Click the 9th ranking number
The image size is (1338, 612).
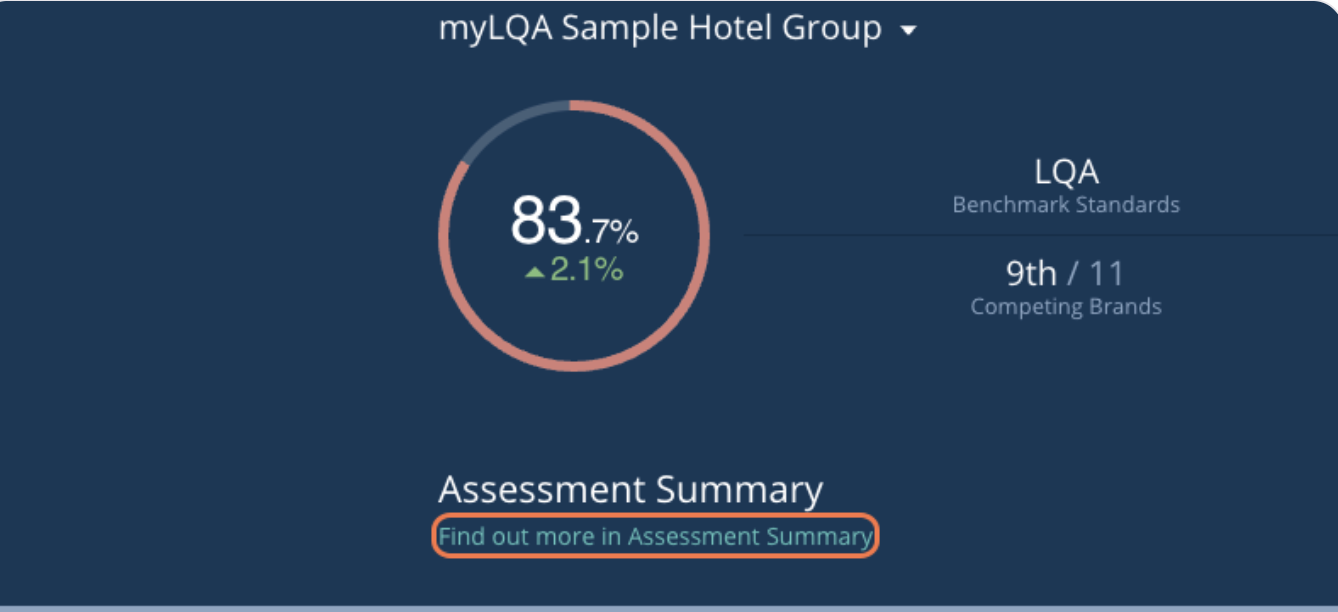[1030, 273]
